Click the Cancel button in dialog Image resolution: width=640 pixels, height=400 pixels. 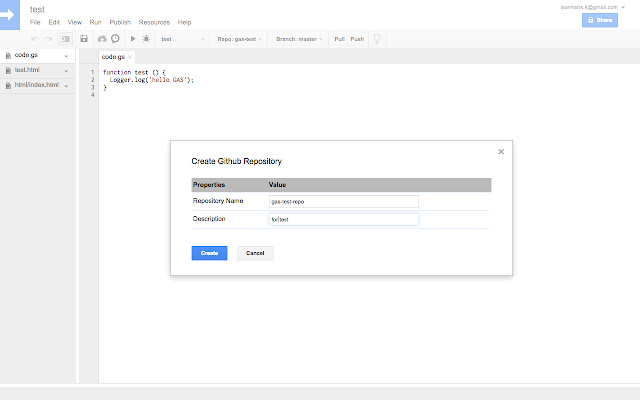pos(255,253)
